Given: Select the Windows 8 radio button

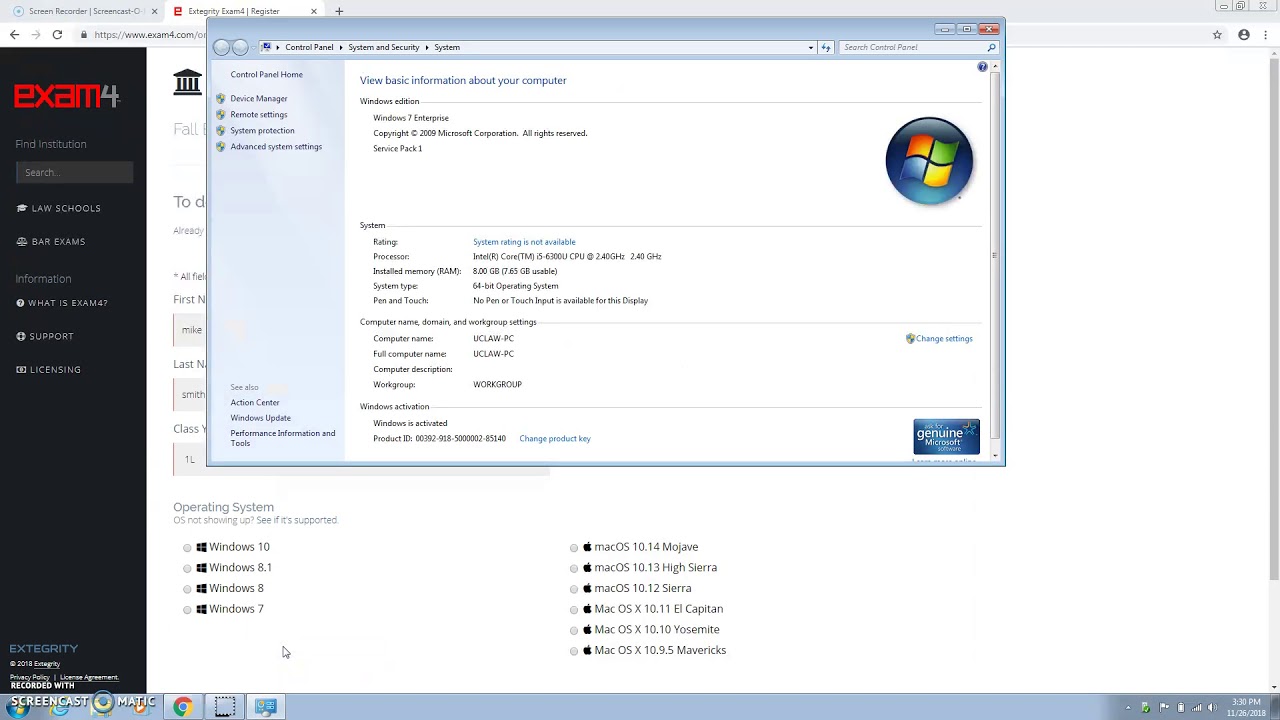Looking at the screenshot, I should click(187, 589).
